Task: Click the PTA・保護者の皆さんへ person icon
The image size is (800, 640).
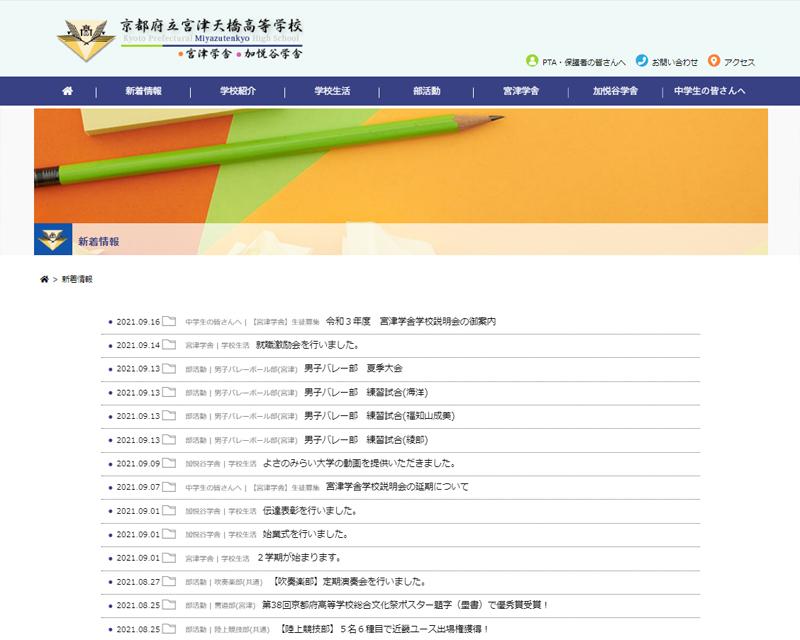Action: pos(531,61)
